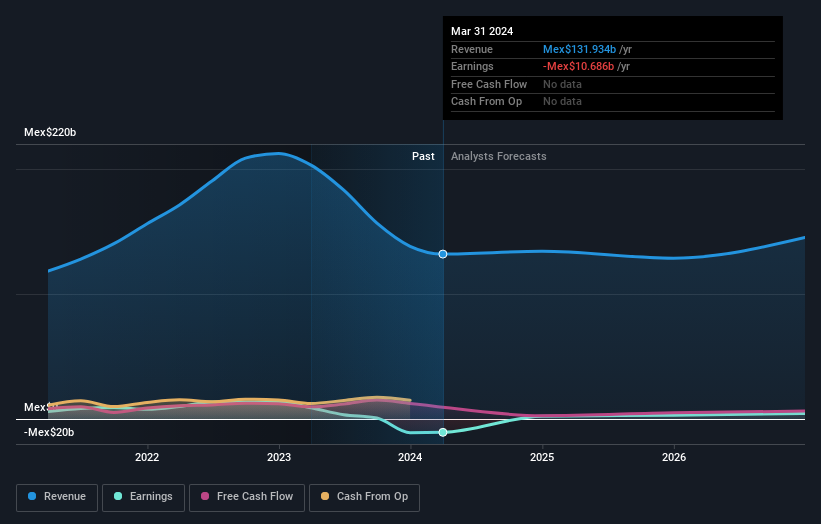Click the -Mex$20b y-axis label
The image size is (821, 524).
(x=49, y=432)
